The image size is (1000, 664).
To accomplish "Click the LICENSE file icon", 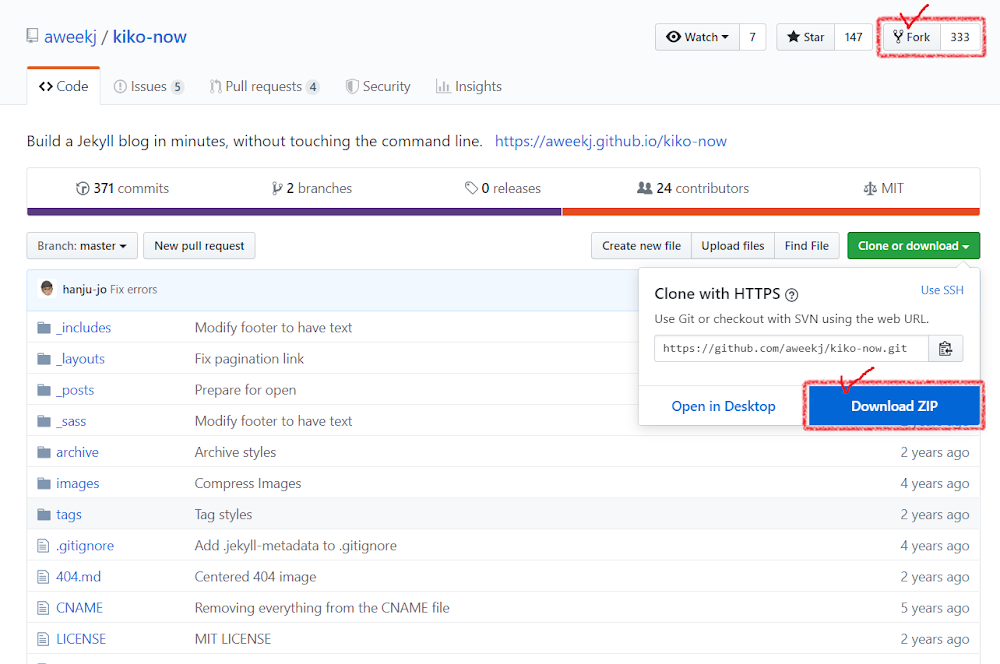I will (x=43, y=639).
